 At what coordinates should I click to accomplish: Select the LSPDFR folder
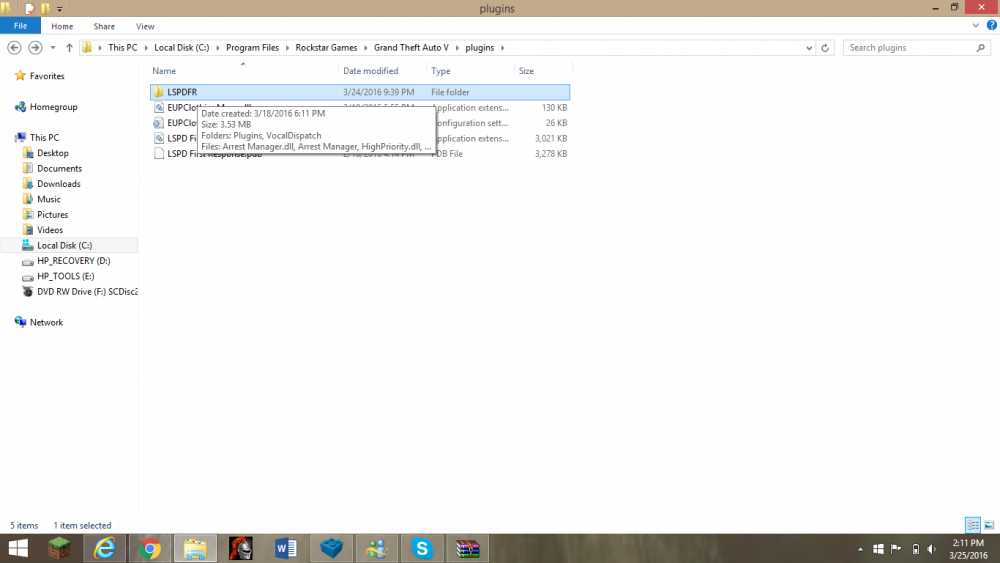[x=360, y=92]
